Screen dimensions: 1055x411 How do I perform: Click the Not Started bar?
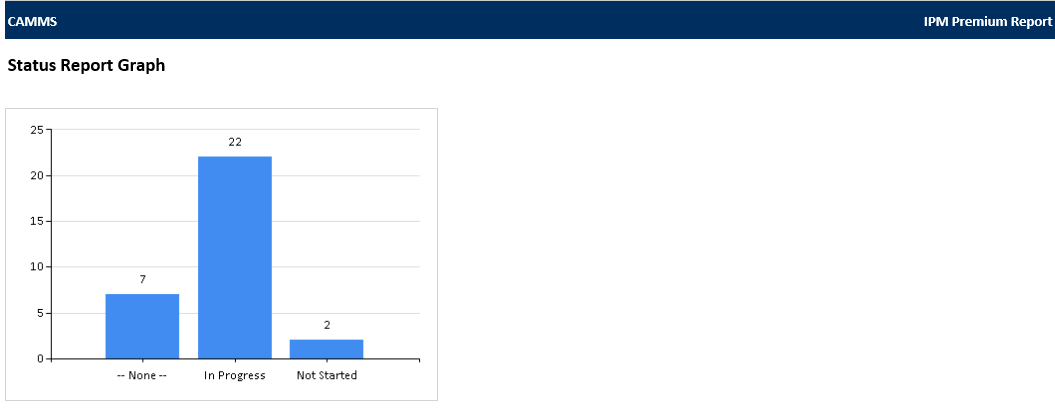pyautogui.click(x=327, y=349)
